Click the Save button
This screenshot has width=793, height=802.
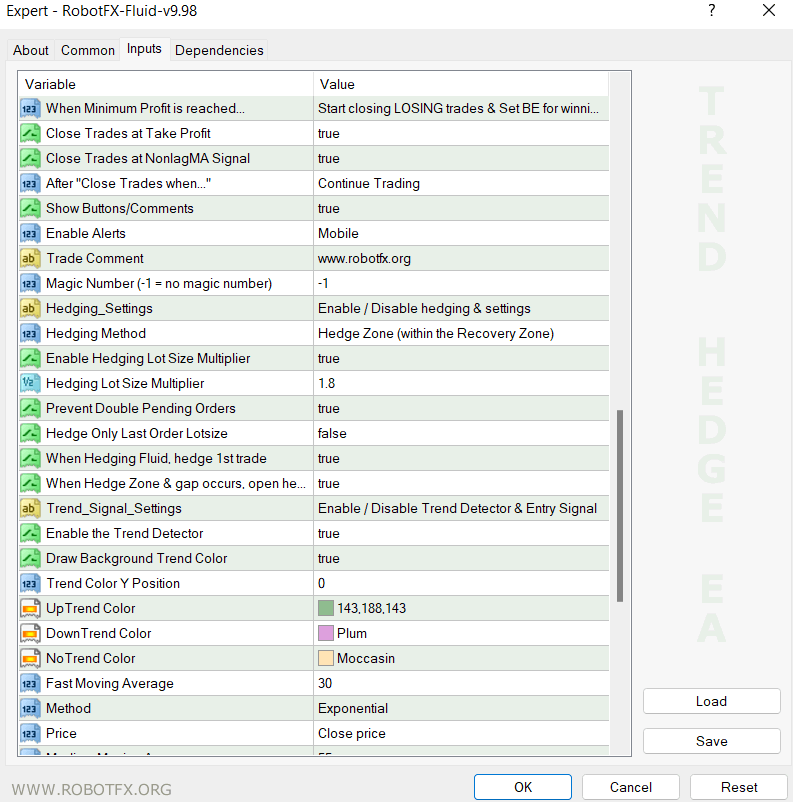712,741
